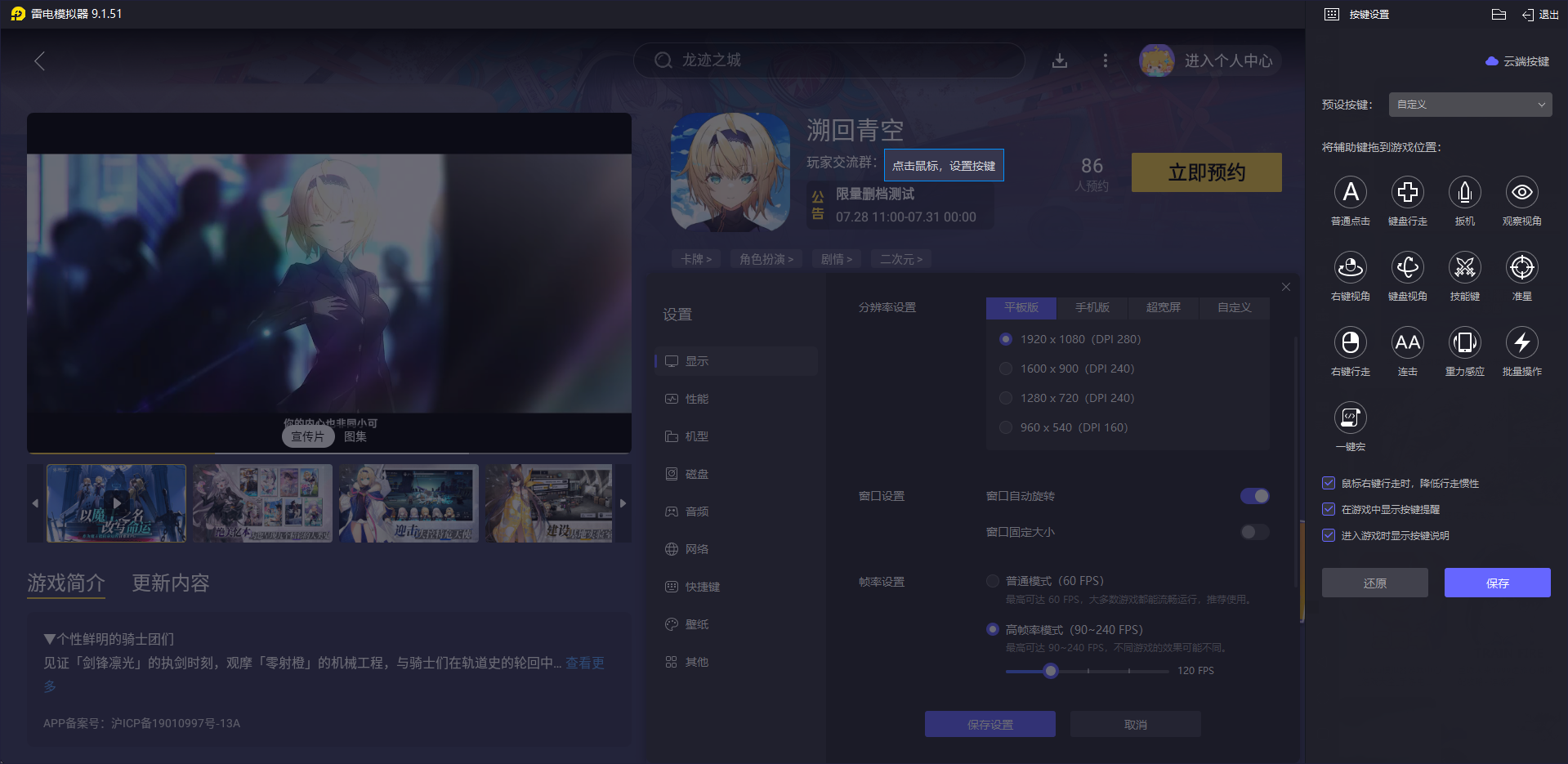
Task: Show previous thumbnails with left arrow
Action: point(35,503)
